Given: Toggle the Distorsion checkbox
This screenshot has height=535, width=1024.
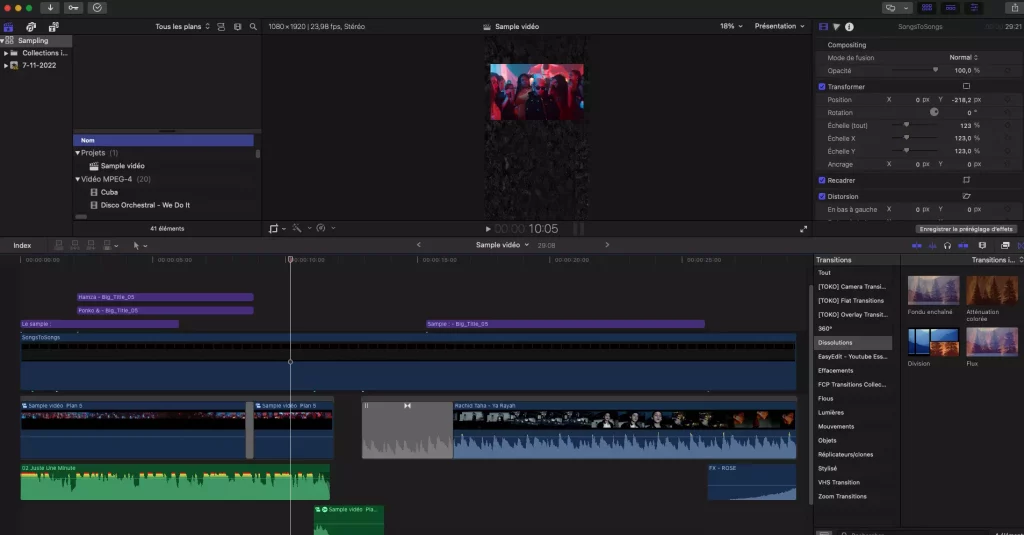Looking at the screenshot, I should click(822, 196).
